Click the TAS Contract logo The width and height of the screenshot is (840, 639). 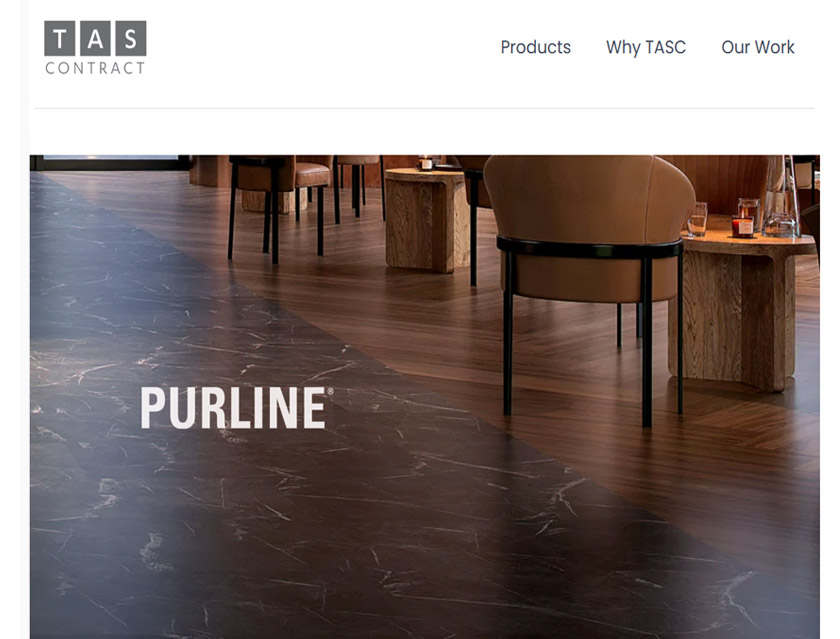(95, 48)
